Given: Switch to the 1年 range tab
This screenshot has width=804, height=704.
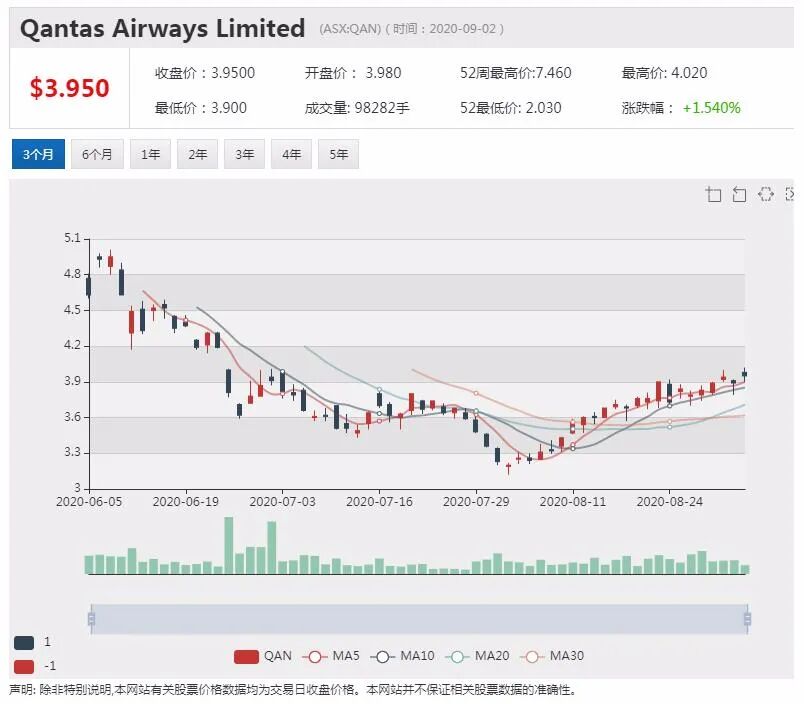Looking at the screenshot, I should 151,154.
